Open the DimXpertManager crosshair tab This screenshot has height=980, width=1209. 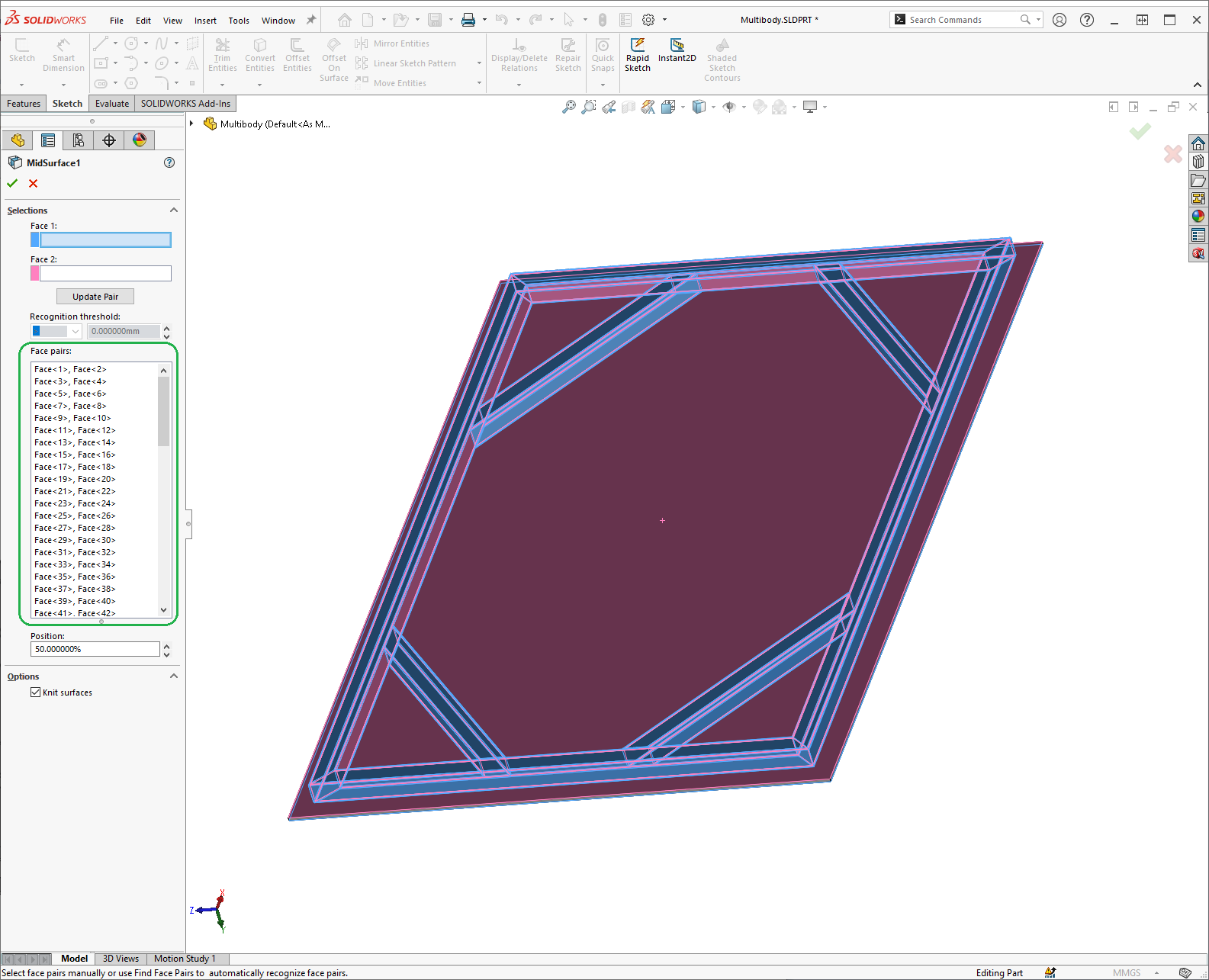click(109, 140)
